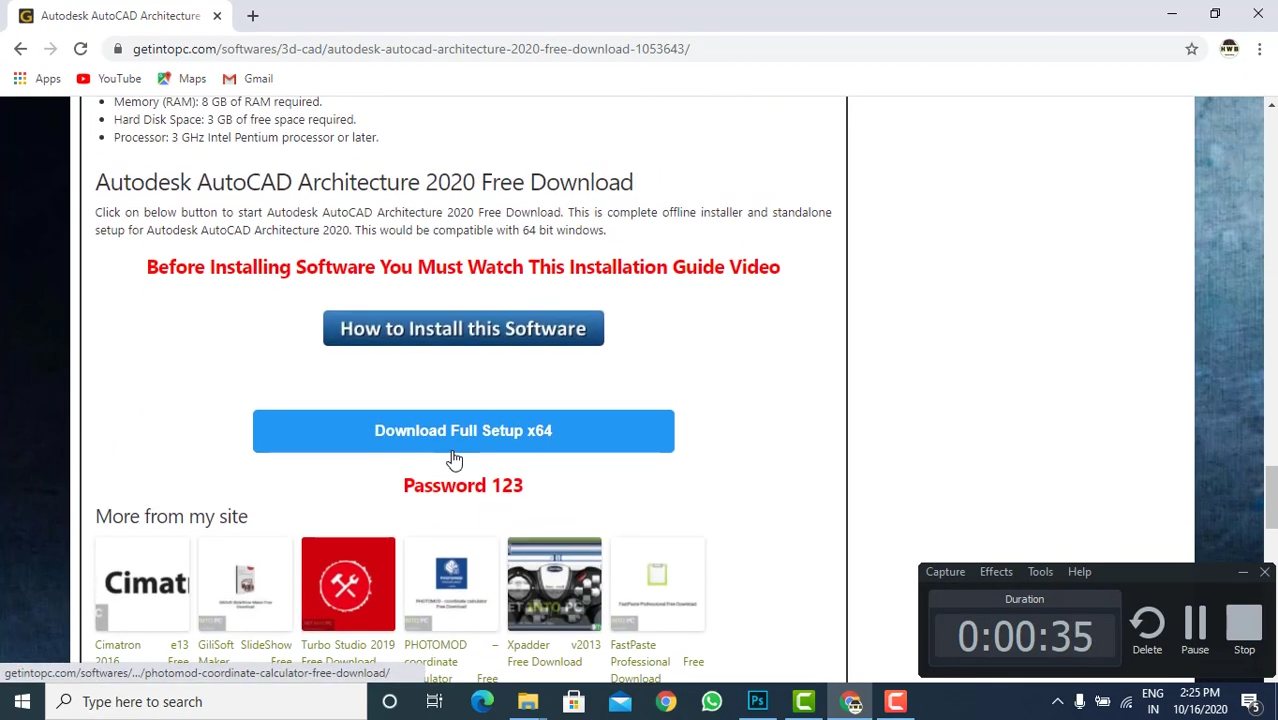Viewport: 1278px width, 720px height.
Task: Open the Windows Start menu
Action: click(22, 702)
